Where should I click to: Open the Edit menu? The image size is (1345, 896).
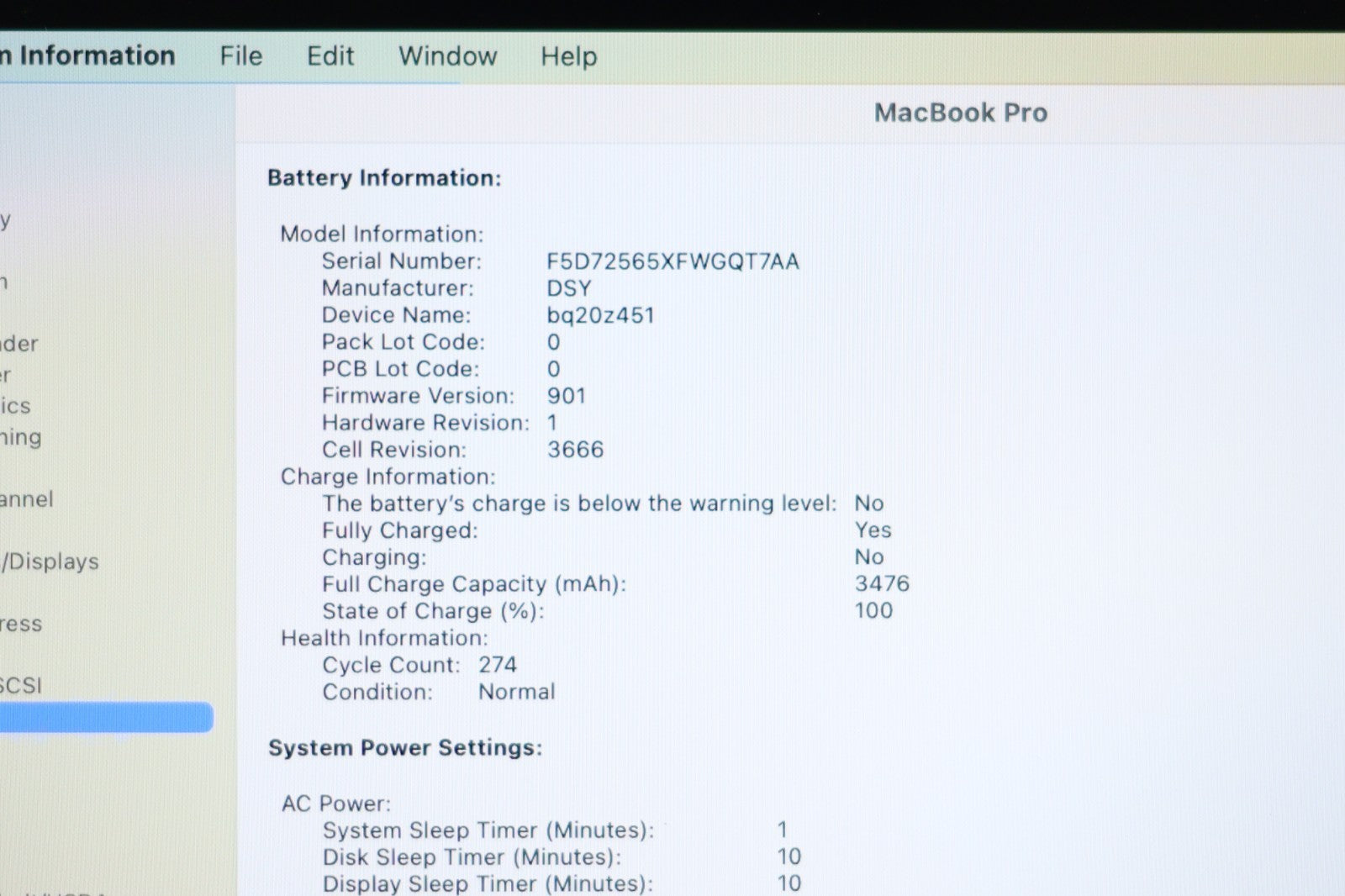(330, 56)
